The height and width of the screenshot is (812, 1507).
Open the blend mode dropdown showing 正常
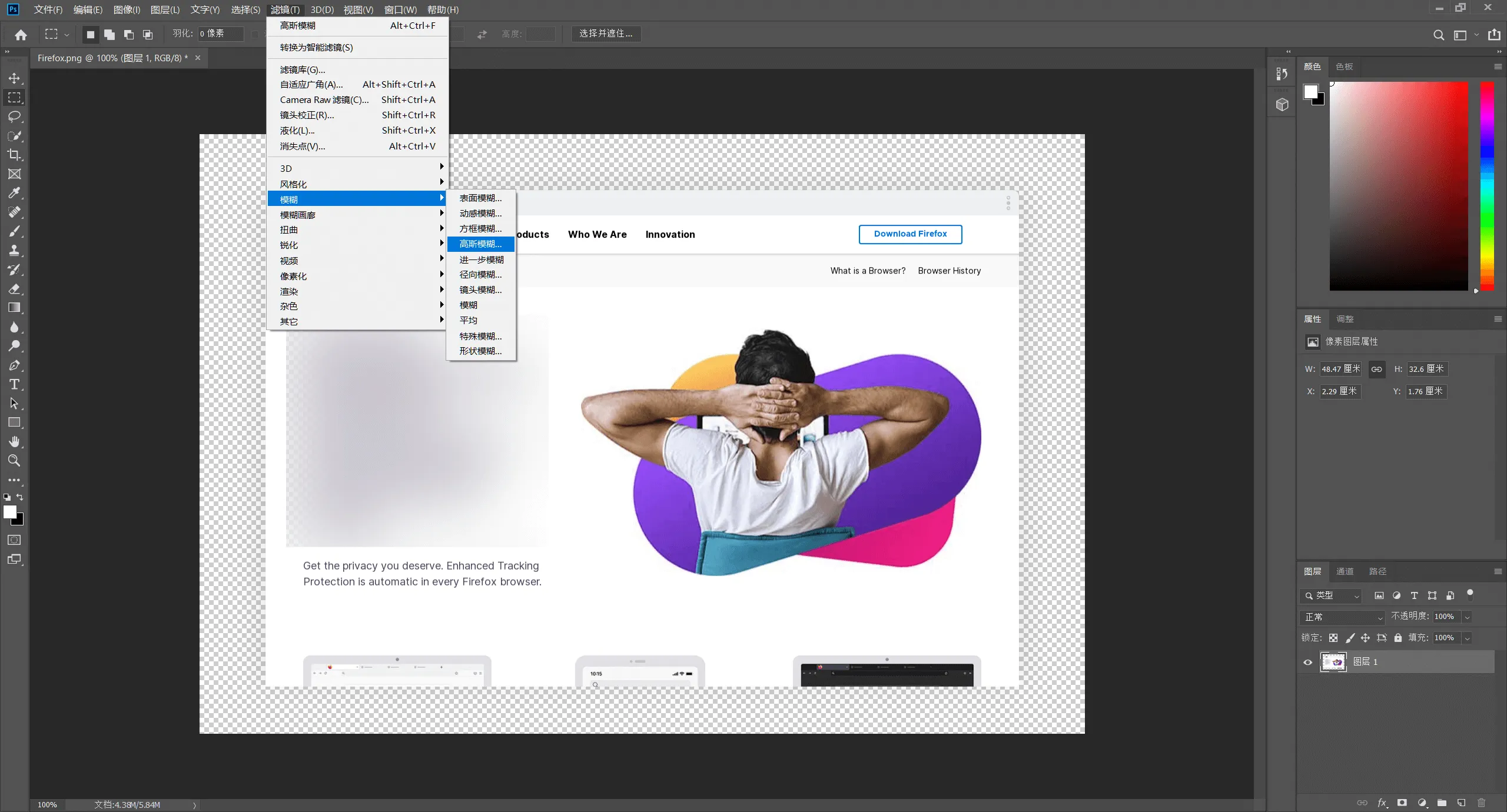coord(1342,617)
